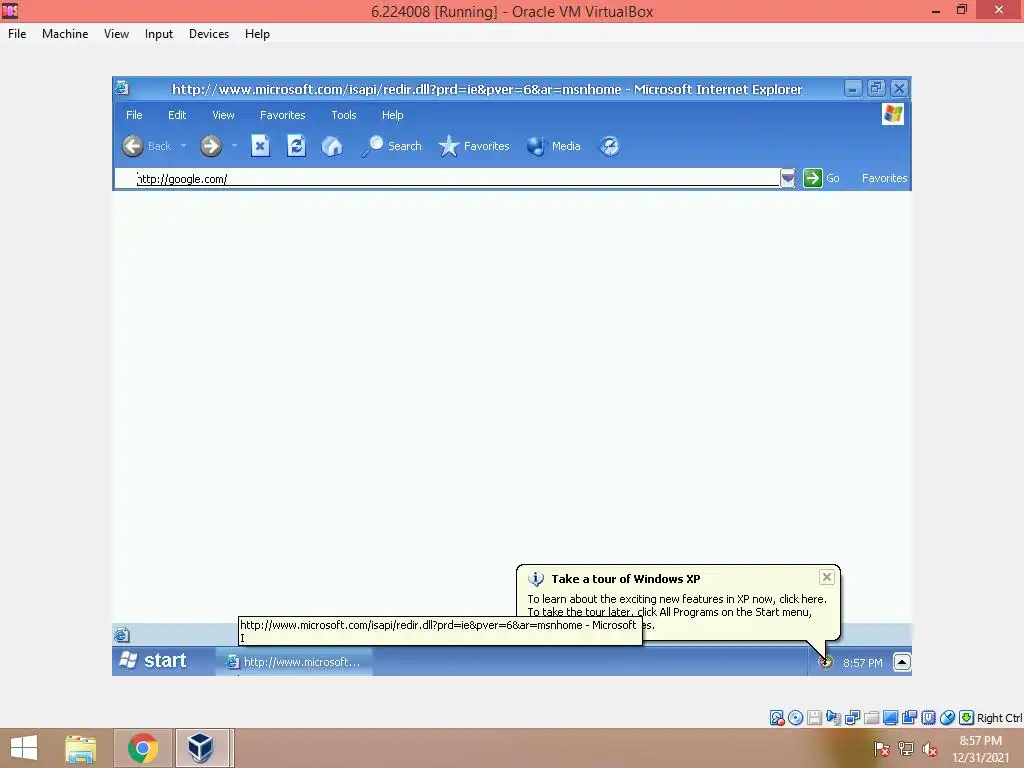Go to the Home page icon in IE
Viewport: 1024px width, 768px height.
click(332, 146)
